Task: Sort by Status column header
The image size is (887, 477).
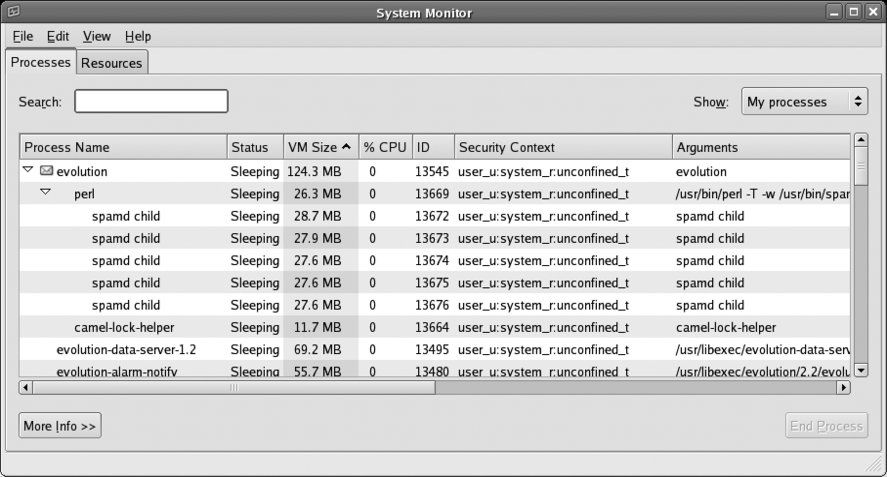Action: (x=255, y=147)
